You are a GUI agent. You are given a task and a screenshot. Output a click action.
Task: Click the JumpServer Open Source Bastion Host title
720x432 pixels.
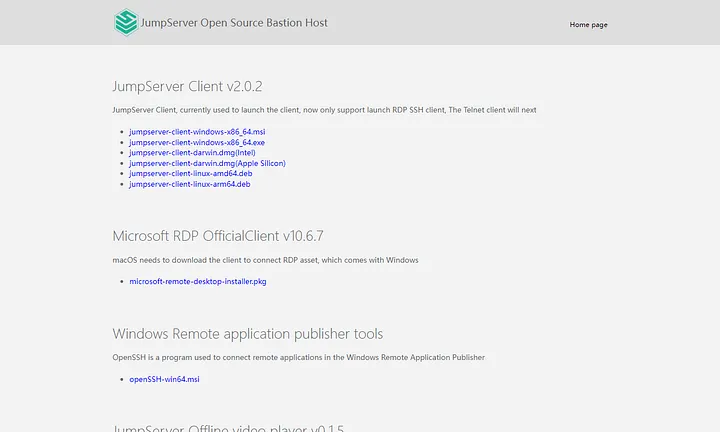(234, 22)
